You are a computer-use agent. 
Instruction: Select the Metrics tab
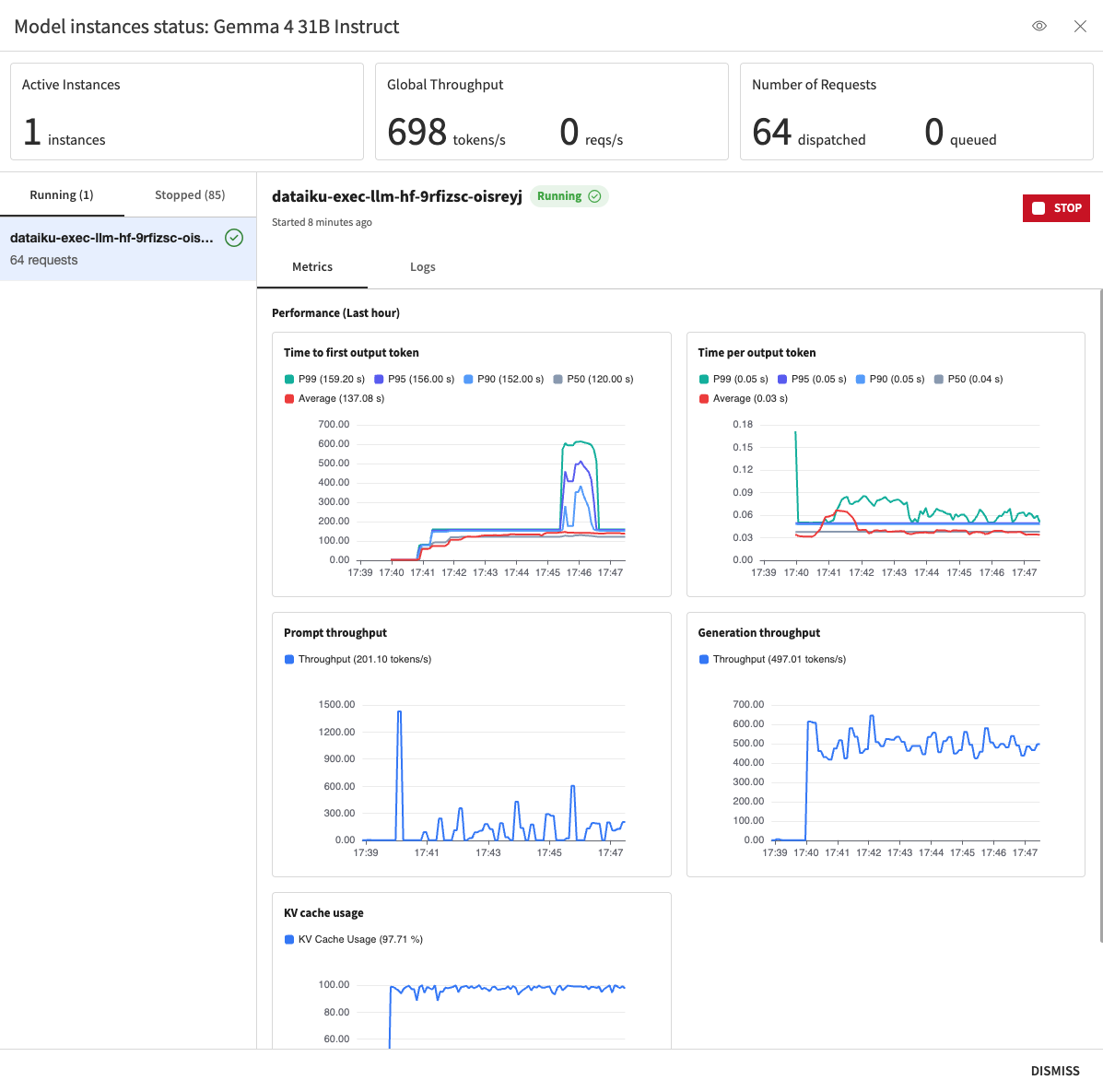point(312,266)
